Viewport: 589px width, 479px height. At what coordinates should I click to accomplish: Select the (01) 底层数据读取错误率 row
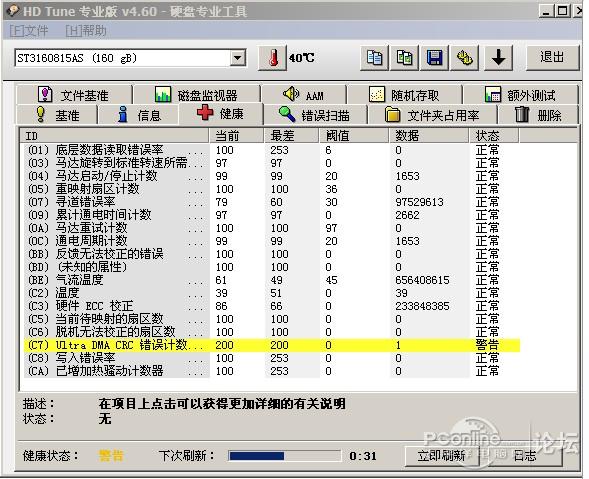point(272,150)
